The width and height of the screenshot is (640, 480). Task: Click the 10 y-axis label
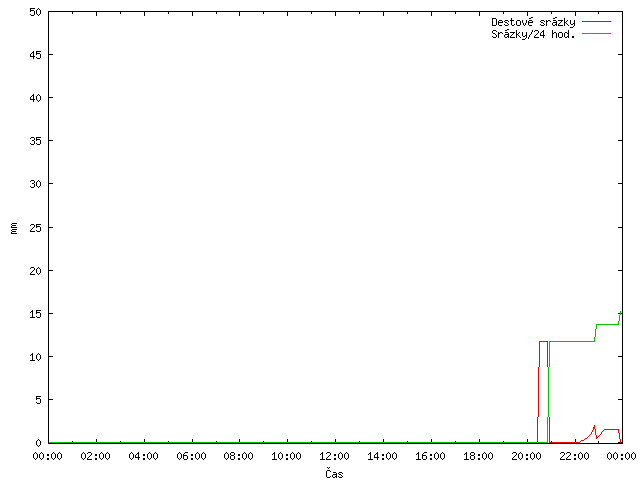click(x=36, y=357)
